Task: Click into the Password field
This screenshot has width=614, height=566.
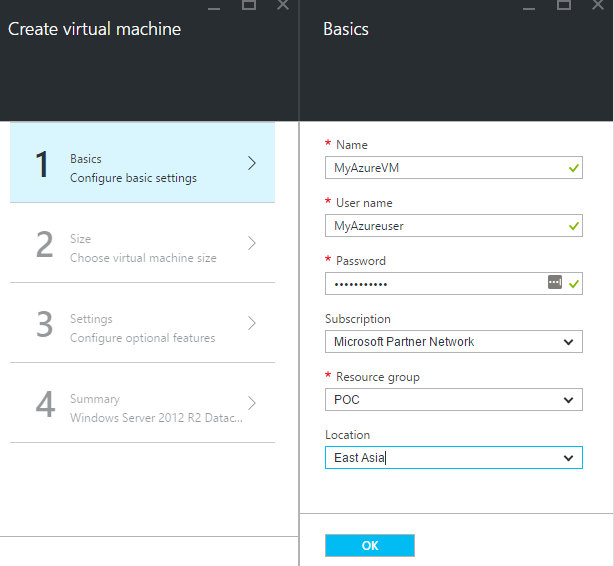Action: tap(435, 284)
